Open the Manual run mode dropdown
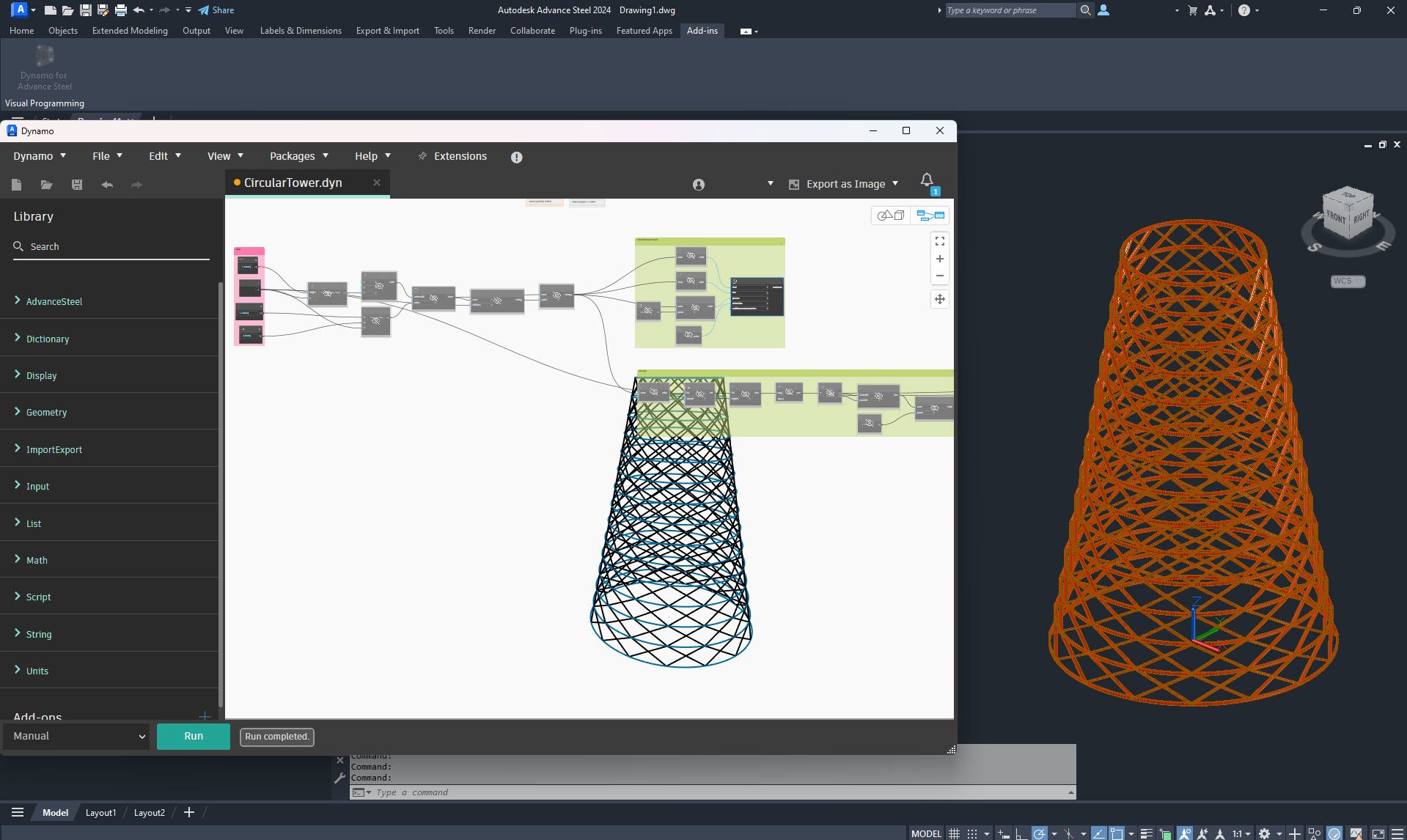Image resolution: width=1407 pixels, height=840 pixels. (x=77, y=736)
